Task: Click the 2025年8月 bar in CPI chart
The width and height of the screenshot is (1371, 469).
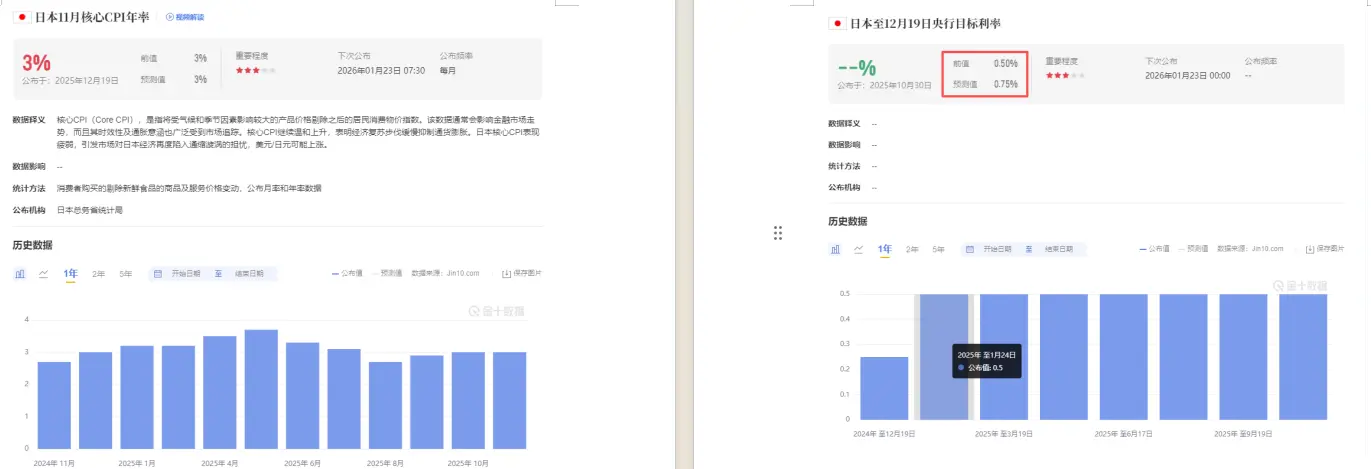Action: tap(386, 405)
